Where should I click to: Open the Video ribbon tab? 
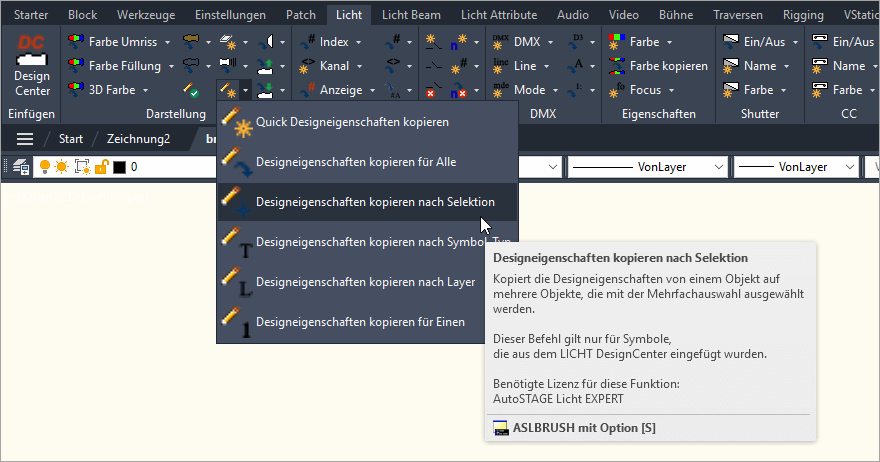point(624,15)
